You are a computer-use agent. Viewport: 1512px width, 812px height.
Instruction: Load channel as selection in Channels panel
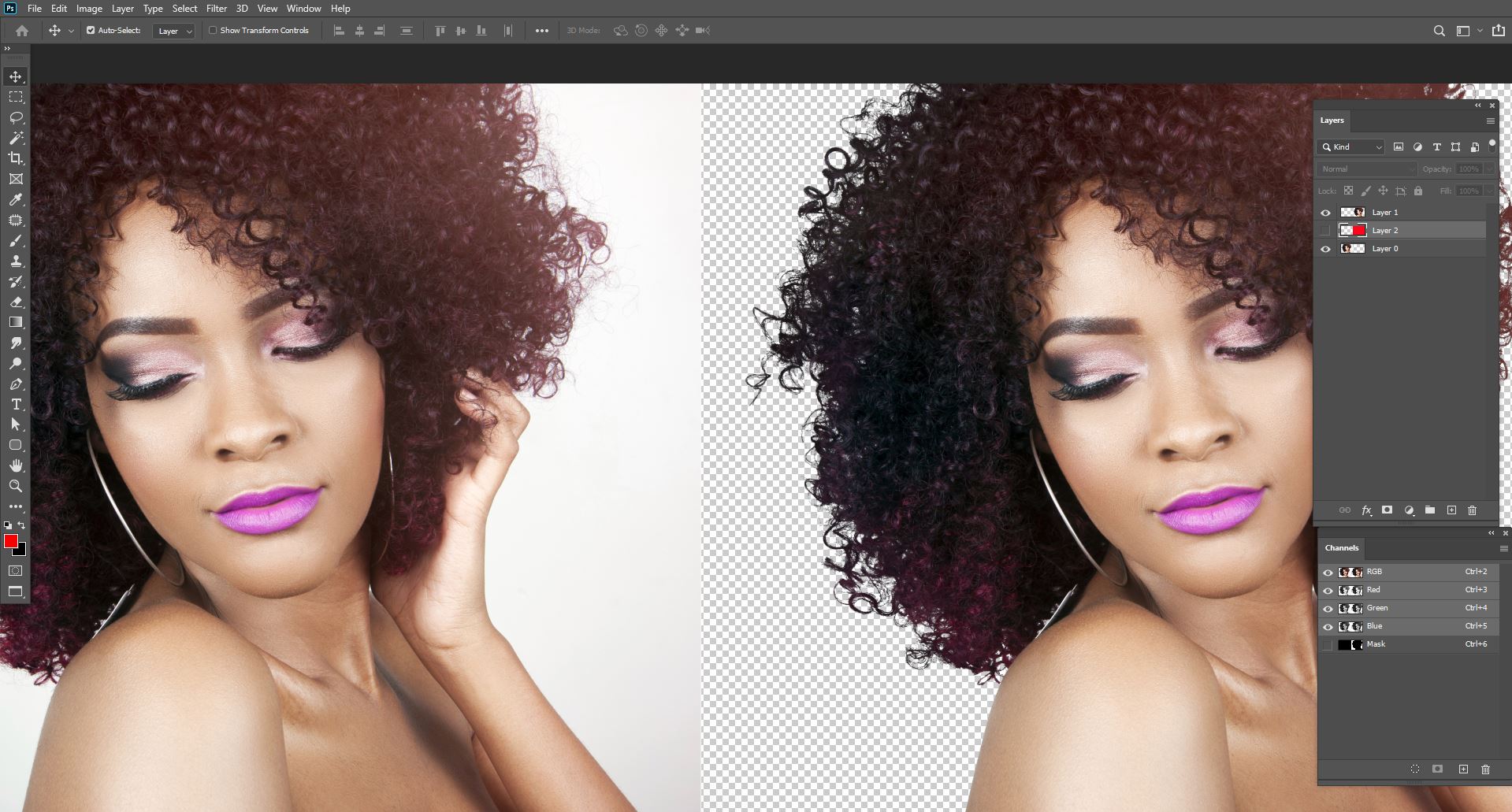pos(1415,769)
